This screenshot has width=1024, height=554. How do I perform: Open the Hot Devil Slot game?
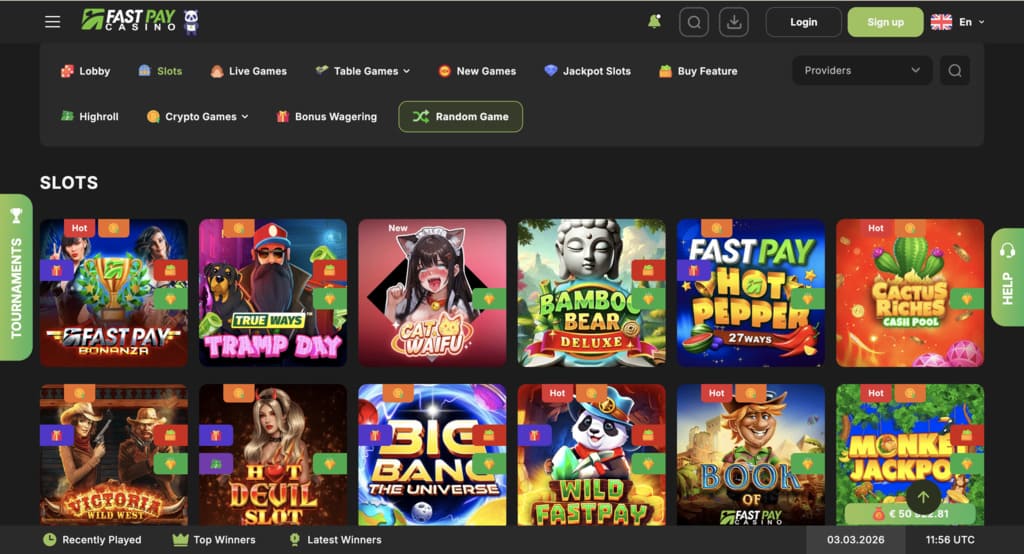(x=273, y=455)
